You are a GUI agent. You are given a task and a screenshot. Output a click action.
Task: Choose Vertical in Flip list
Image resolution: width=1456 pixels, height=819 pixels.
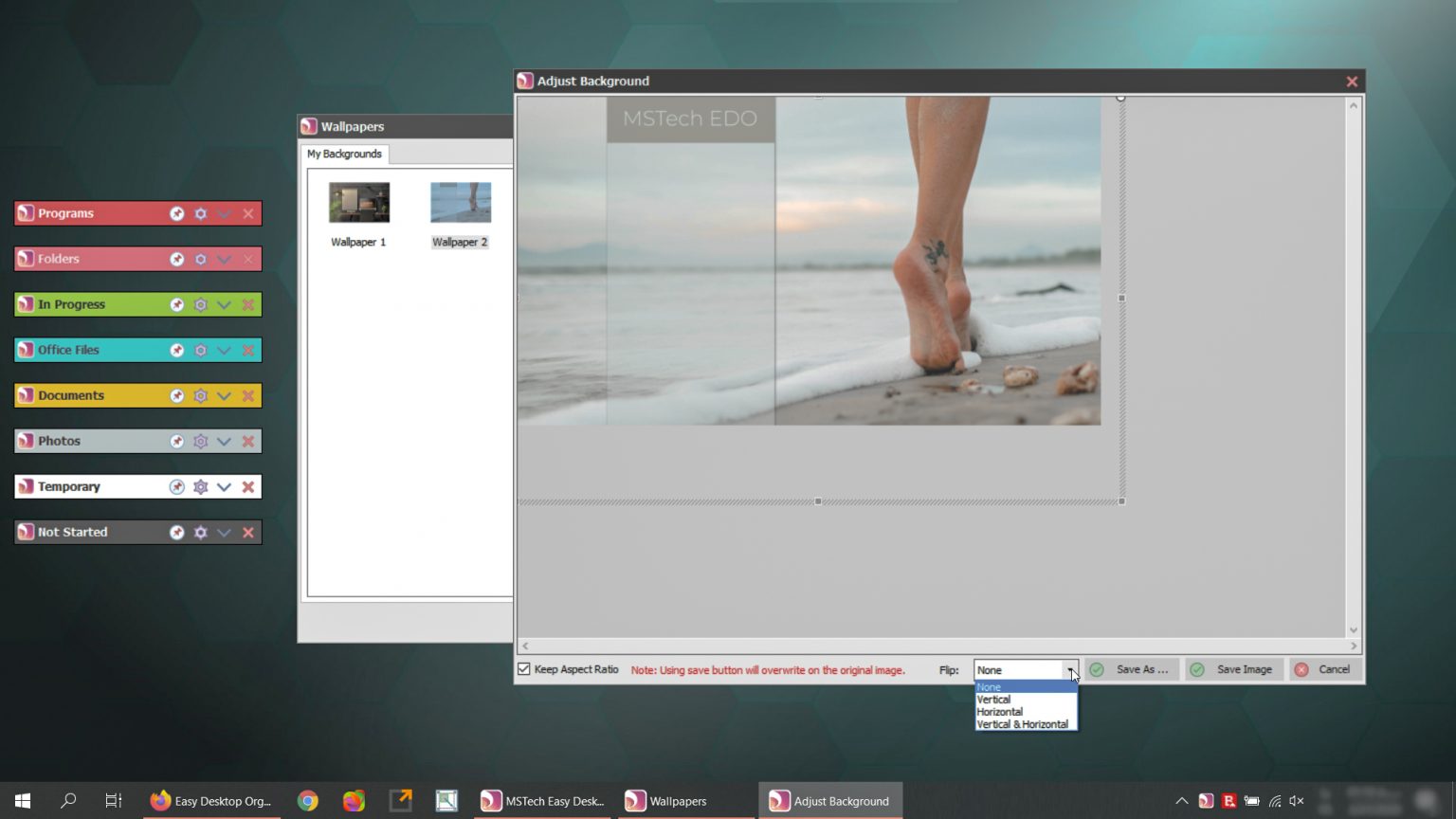coord(1026,700)
